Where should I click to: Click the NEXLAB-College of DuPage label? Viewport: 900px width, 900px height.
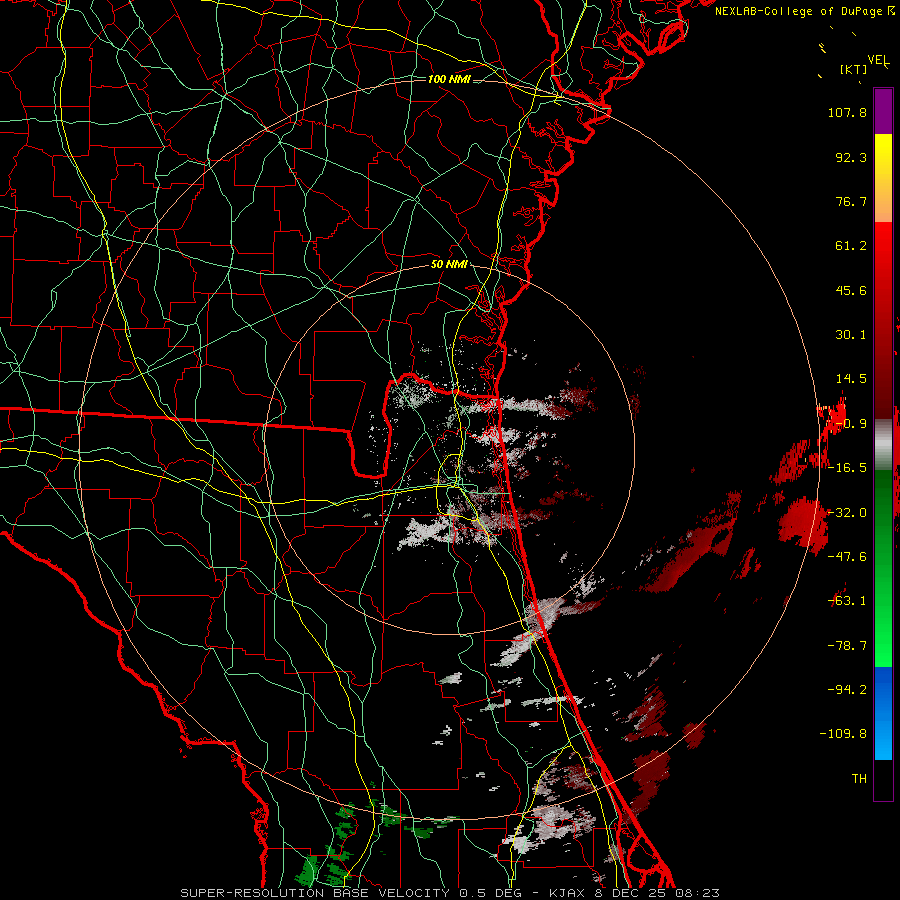click(798, 11)
